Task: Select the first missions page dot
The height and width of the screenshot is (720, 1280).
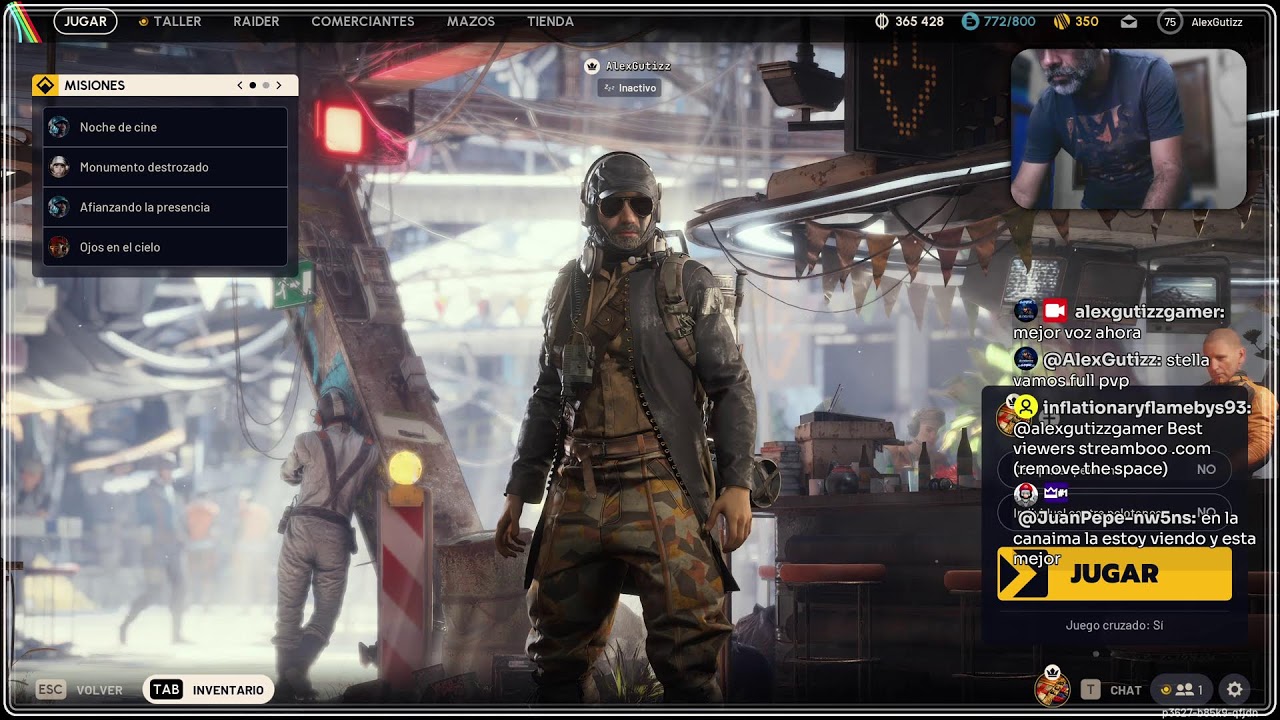Action: (x=253, y=85)
